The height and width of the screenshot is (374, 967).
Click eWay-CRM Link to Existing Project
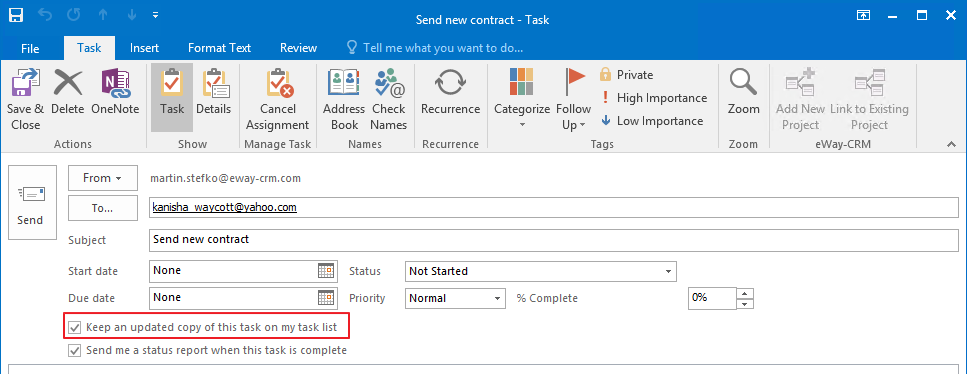pos(870,99)
